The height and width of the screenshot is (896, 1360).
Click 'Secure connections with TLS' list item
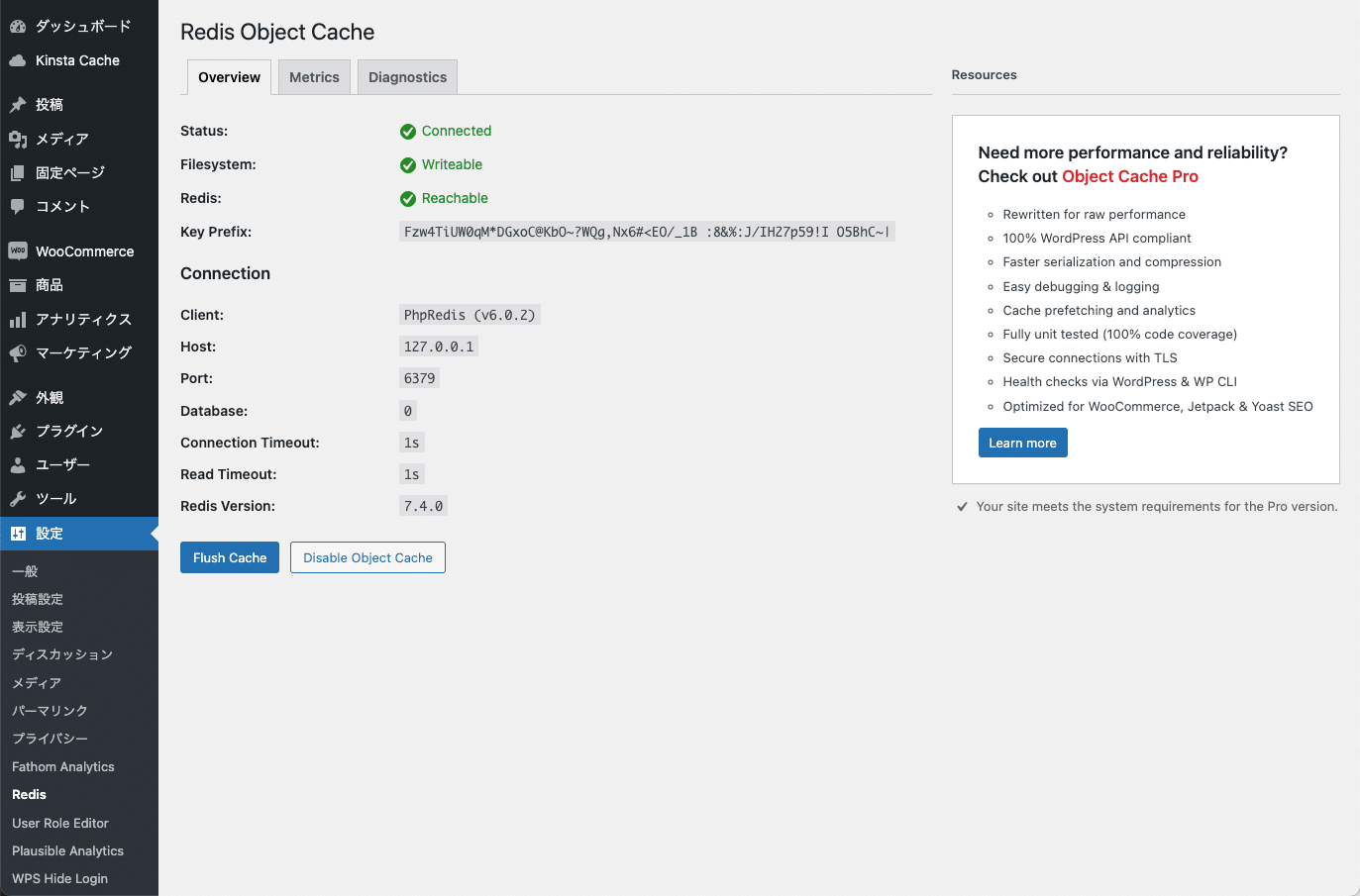pyautogui.click(x=1090, y=358)
